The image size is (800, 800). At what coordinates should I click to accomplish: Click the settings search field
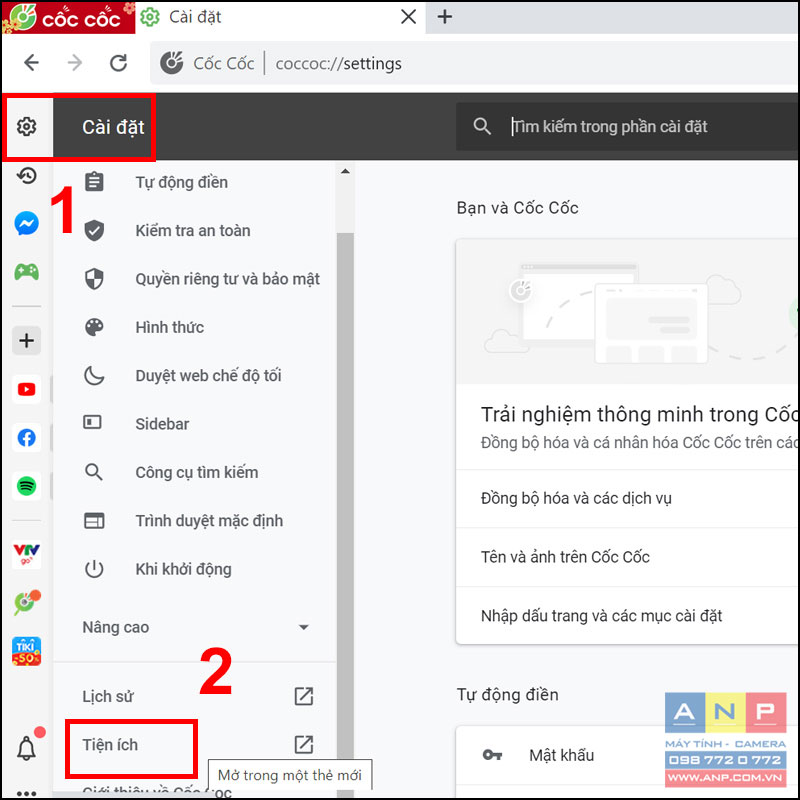click(x=628, y=127)
